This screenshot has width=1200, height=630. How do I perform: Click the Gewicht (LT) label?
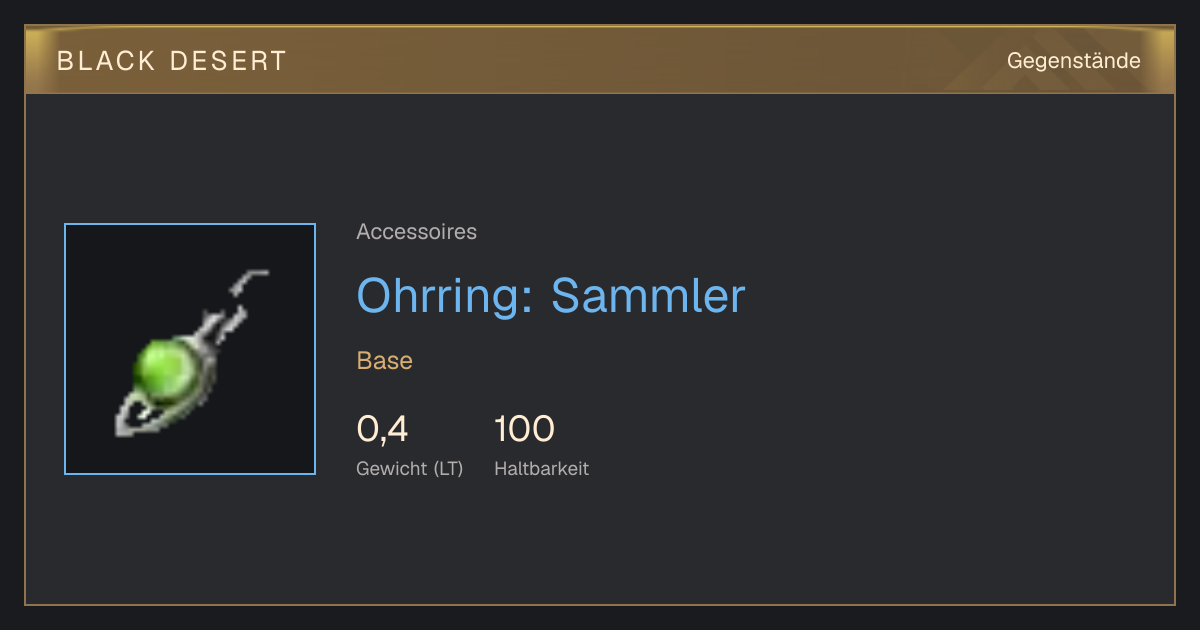click(x=410, y=468)
